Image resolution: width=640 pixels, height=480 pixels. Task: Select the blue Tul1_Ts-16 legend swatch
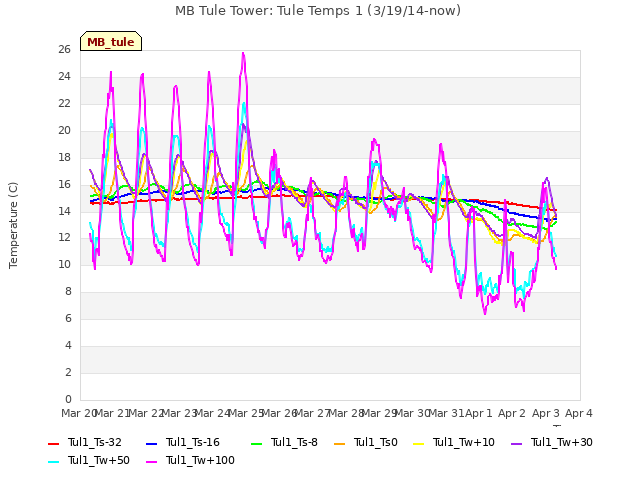[x=151, y=443]
